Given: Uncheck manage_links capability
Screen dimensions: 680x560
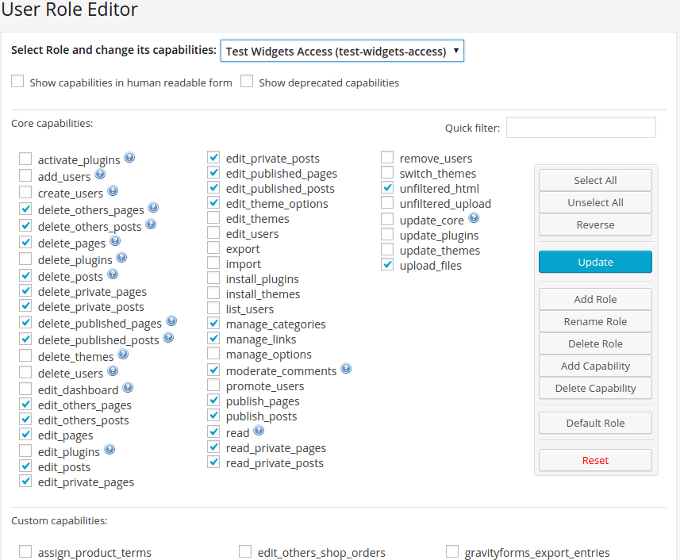Looking at the screenshot, I should 213,338.
